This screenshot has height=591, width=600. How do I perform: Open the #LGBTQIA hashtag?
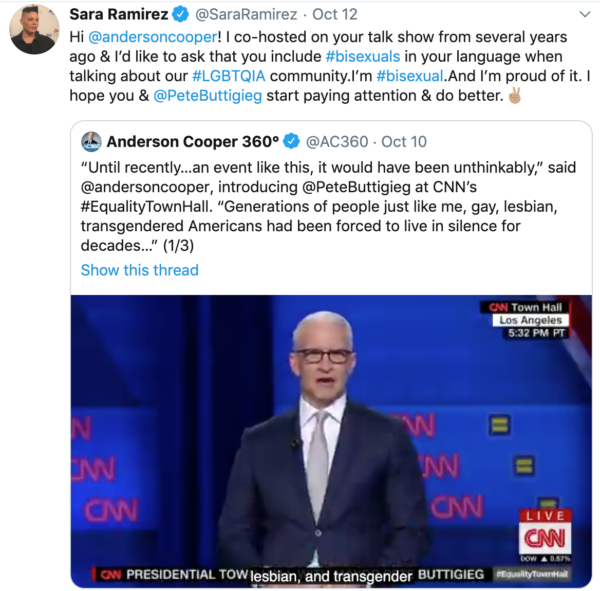click(229, 76)
